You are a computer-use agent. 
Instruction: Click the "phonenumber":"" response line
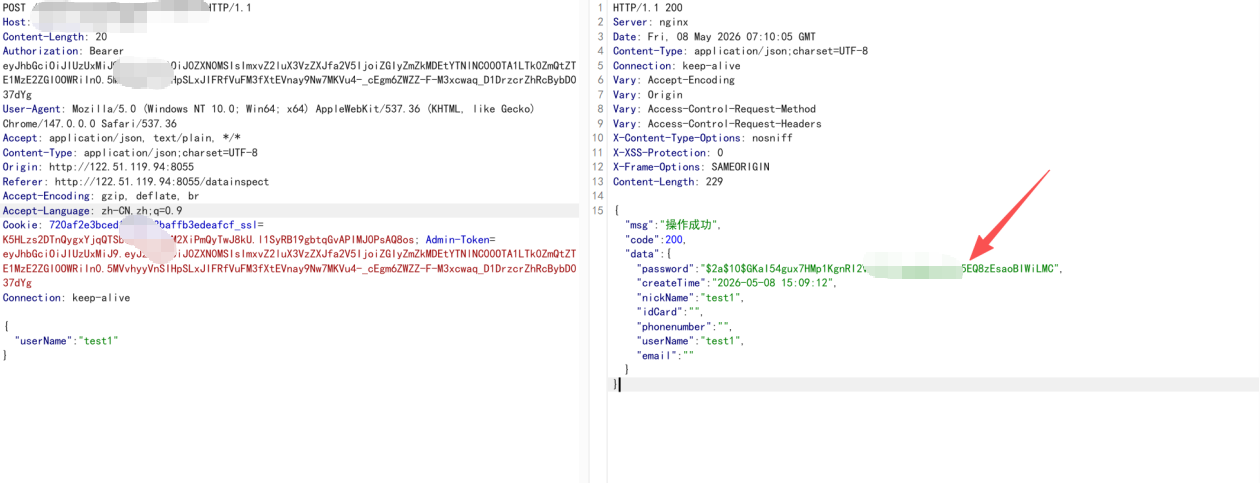[x=685, y=327]
